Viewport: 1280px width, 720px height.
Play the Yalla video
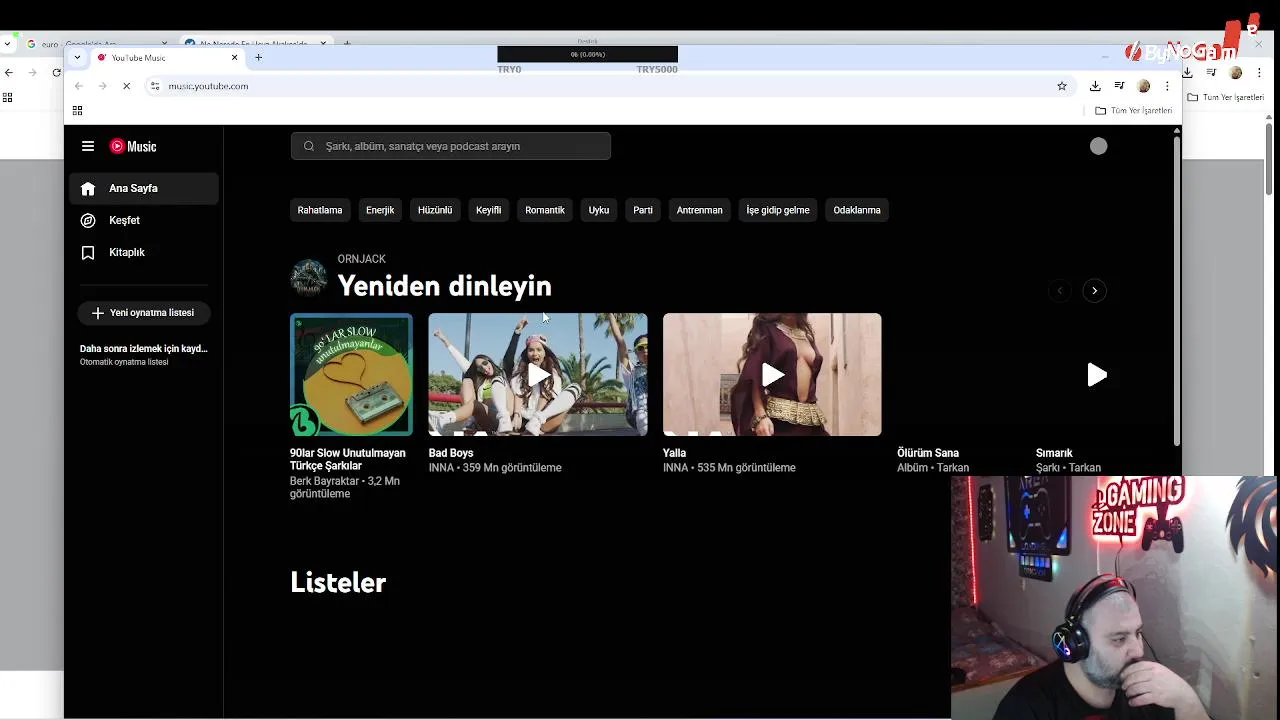pos(772,375)
